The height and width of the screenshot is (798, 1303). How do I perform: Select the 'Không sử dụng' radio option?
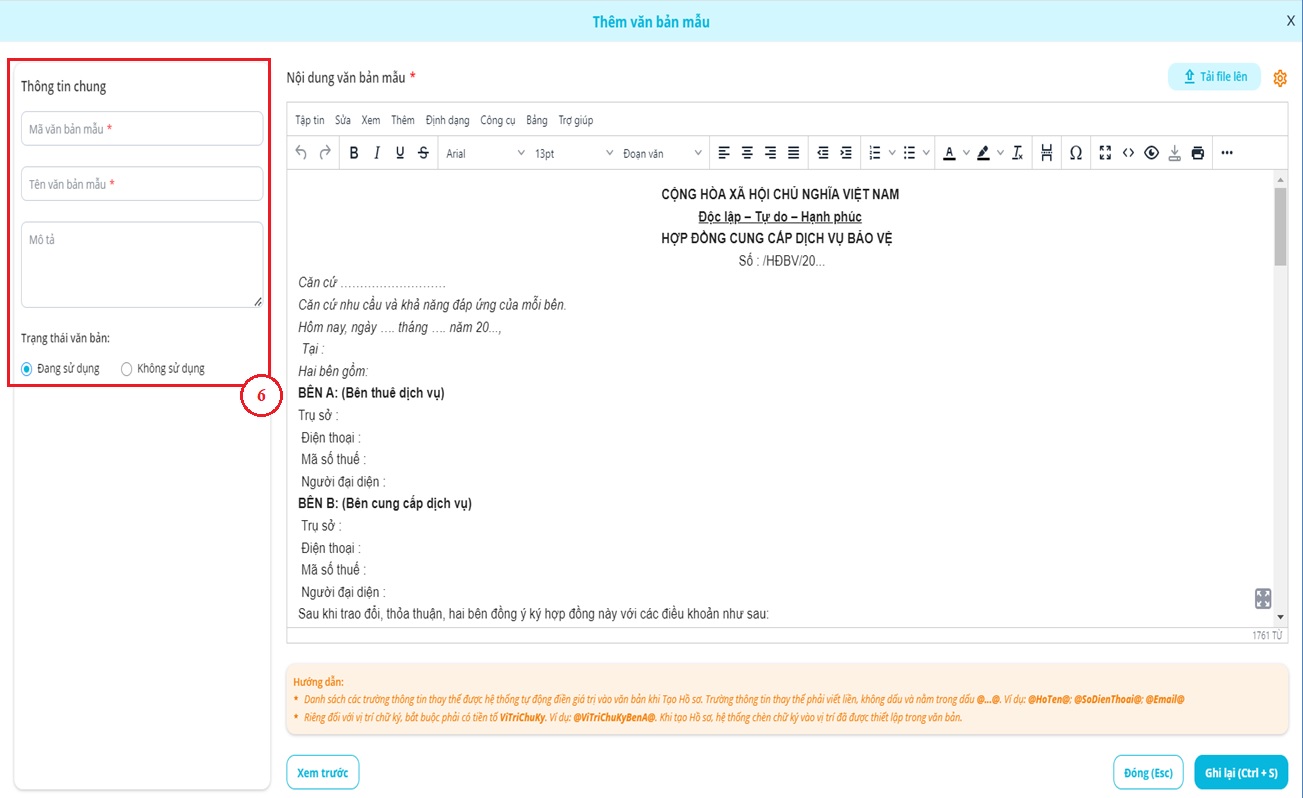(126, 369)
